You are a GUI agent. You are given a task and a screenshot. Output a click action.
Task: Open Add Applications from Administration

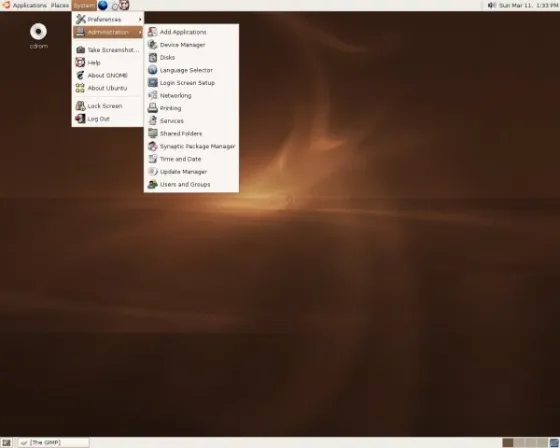191,32
